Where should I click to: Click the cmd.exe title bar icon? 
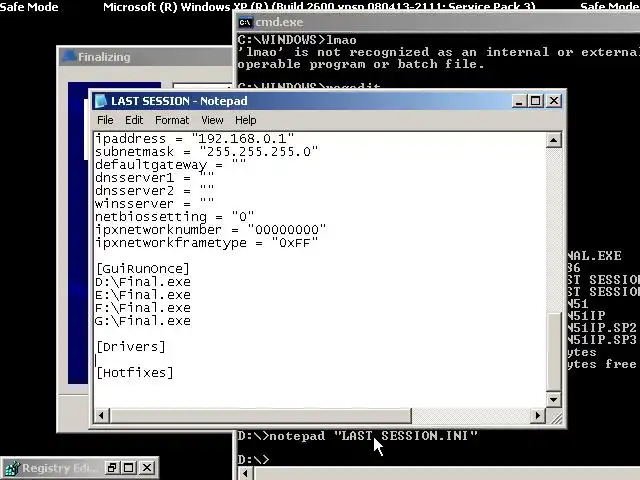coord(245,22)
